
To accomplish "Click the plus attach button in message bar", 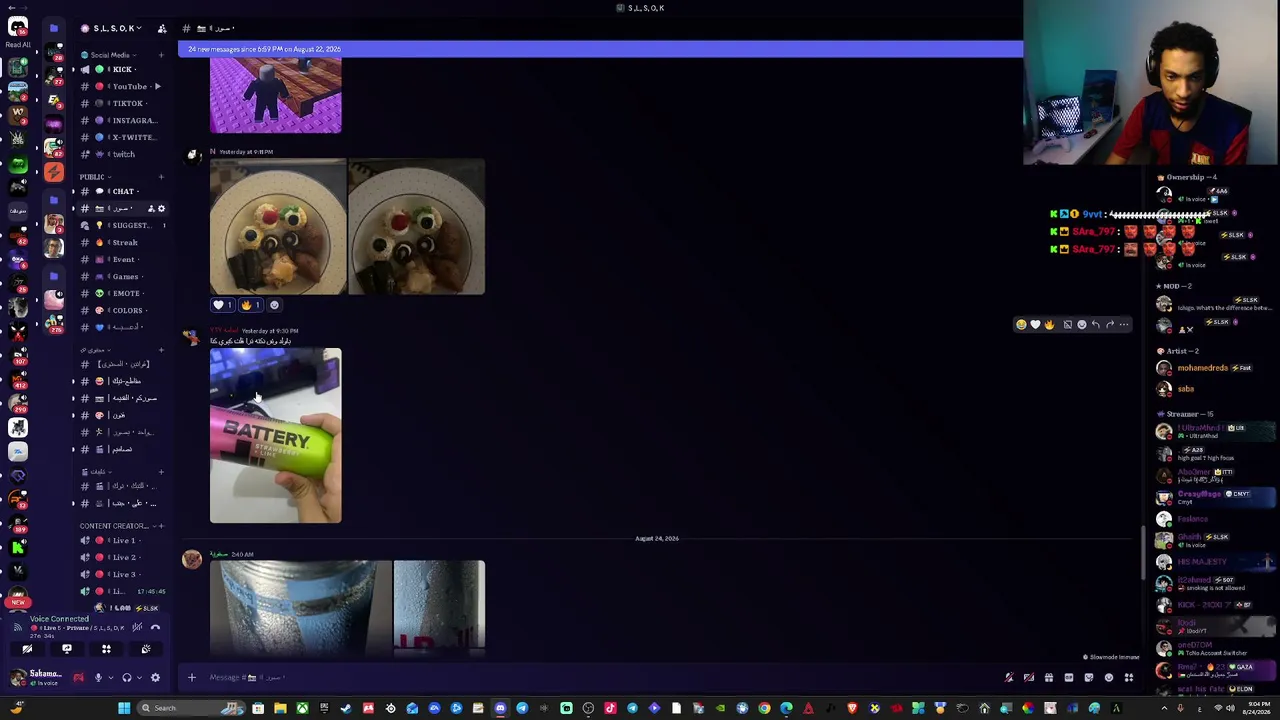I will point(192,677).
